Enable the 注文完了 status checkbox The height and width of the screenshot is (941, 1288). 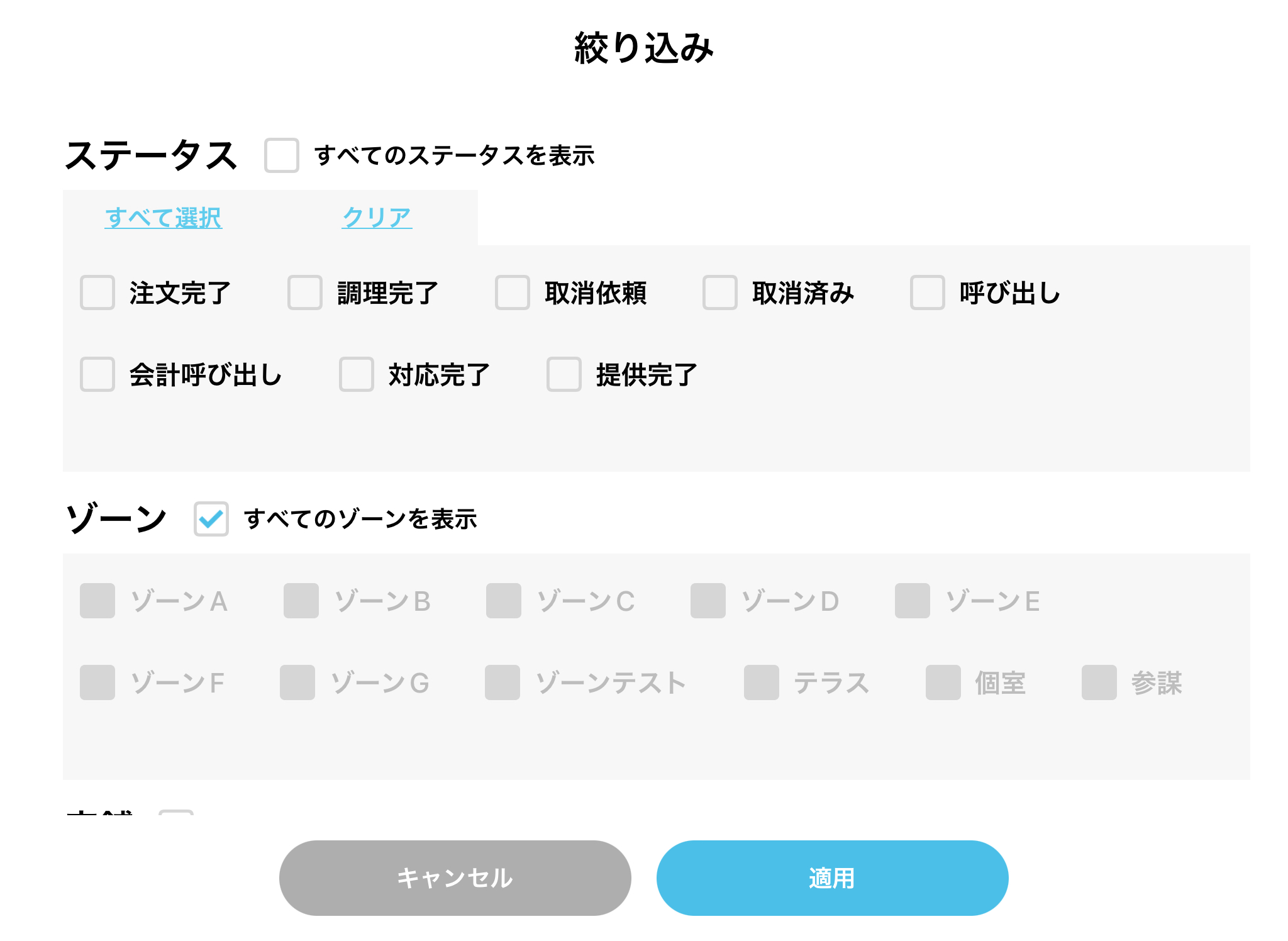97,292
